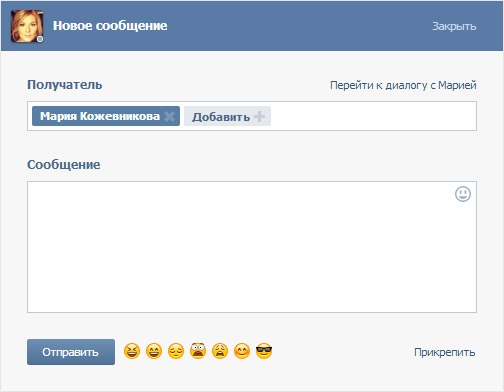Insert the shocked screaming emoji
The height and width of the screenshot is (392, 504).
tap(198, 351)
